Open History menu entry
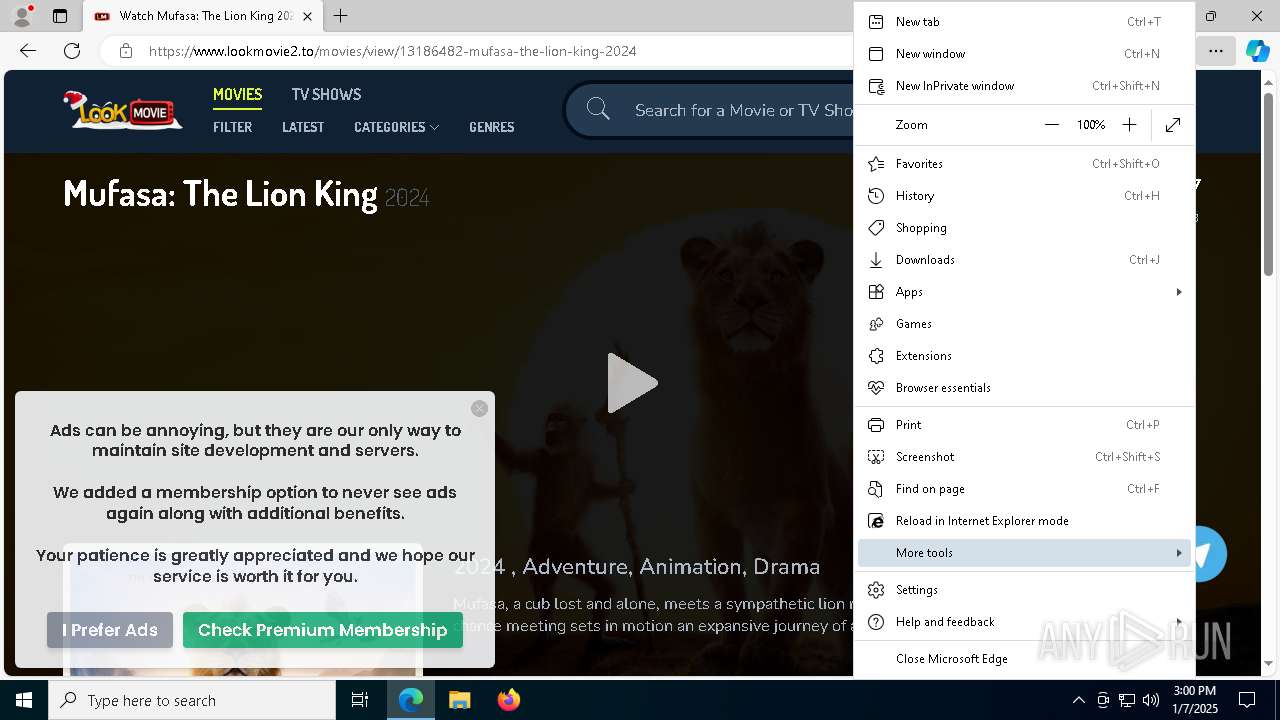Screen dimensions: 1280x720 coord(1024,196)
